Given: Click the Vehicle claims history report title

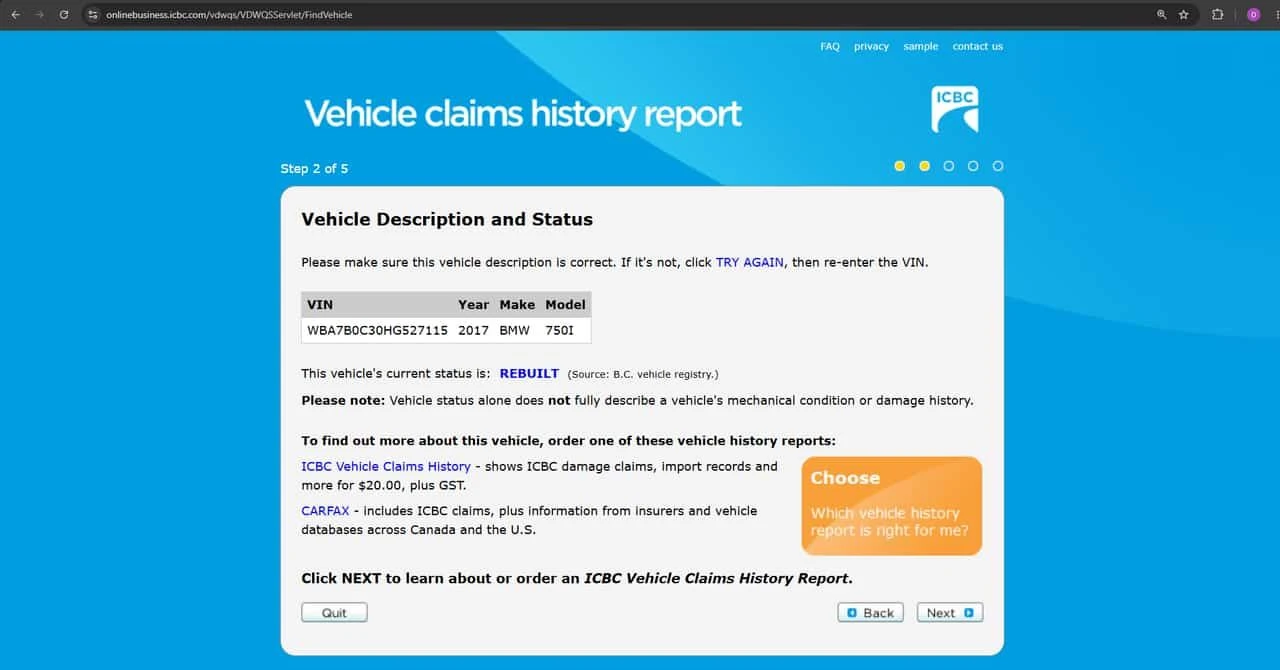Looking at the screenshot, I should pos(523,114).
